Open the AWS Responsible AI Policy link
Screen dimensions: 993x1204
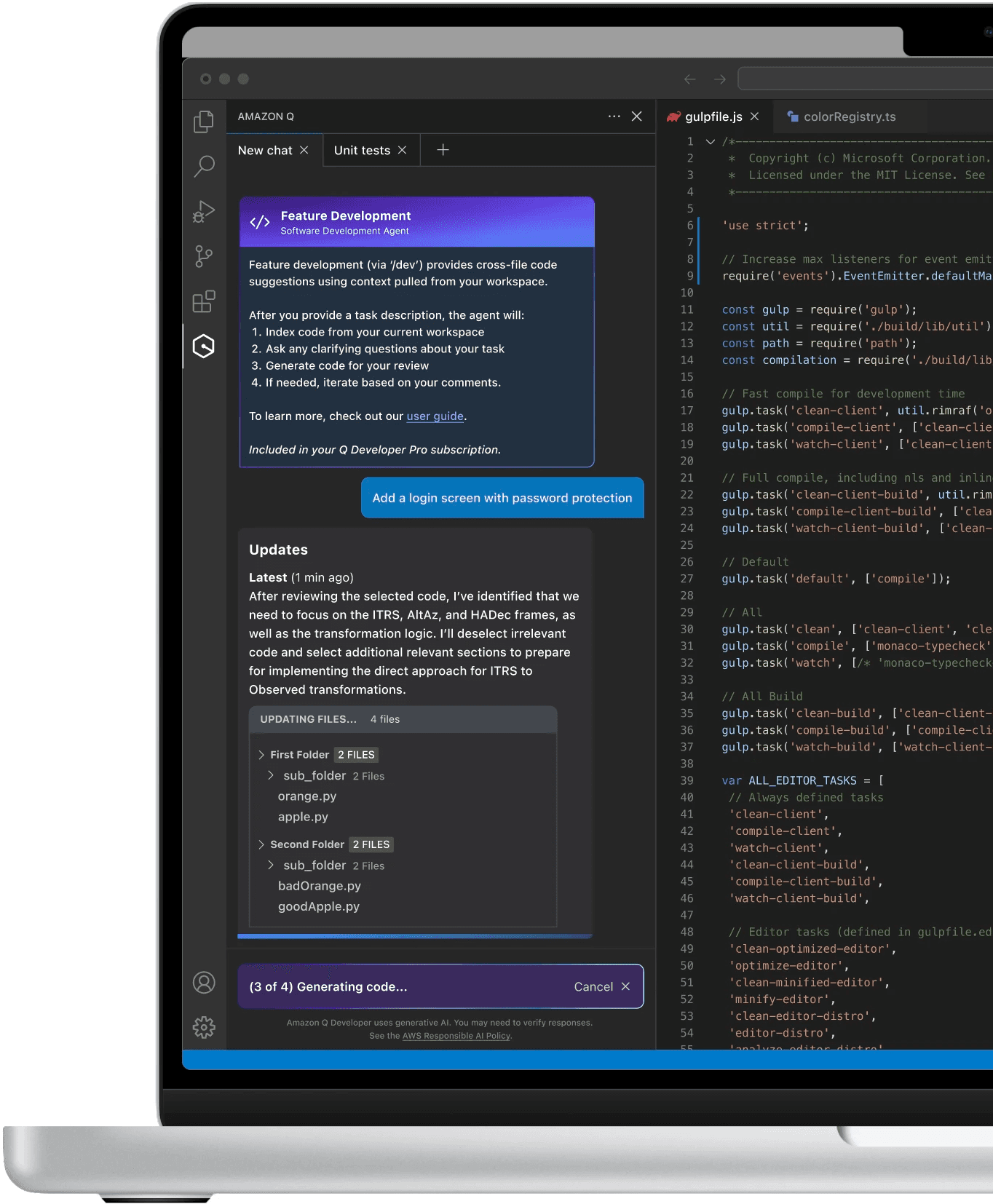tap(456, 1036)
